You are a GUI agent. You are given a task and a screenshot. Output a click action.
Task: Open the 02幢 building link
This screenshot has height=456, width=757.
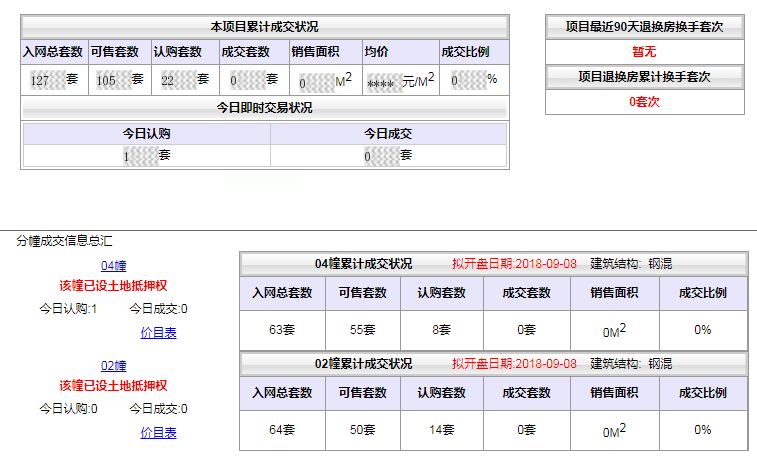tap(112, 365)
